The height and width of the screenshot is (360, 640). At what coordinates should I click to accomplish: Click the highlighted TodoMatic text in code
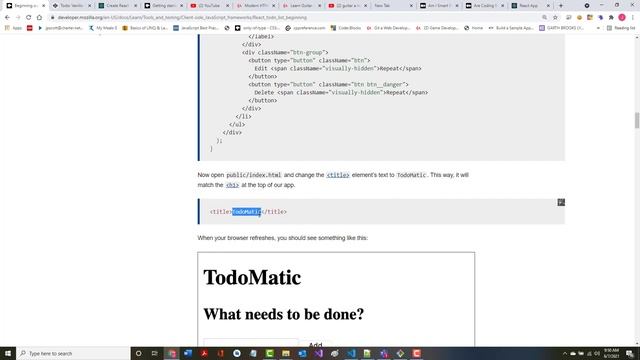[x=247, y=212]
